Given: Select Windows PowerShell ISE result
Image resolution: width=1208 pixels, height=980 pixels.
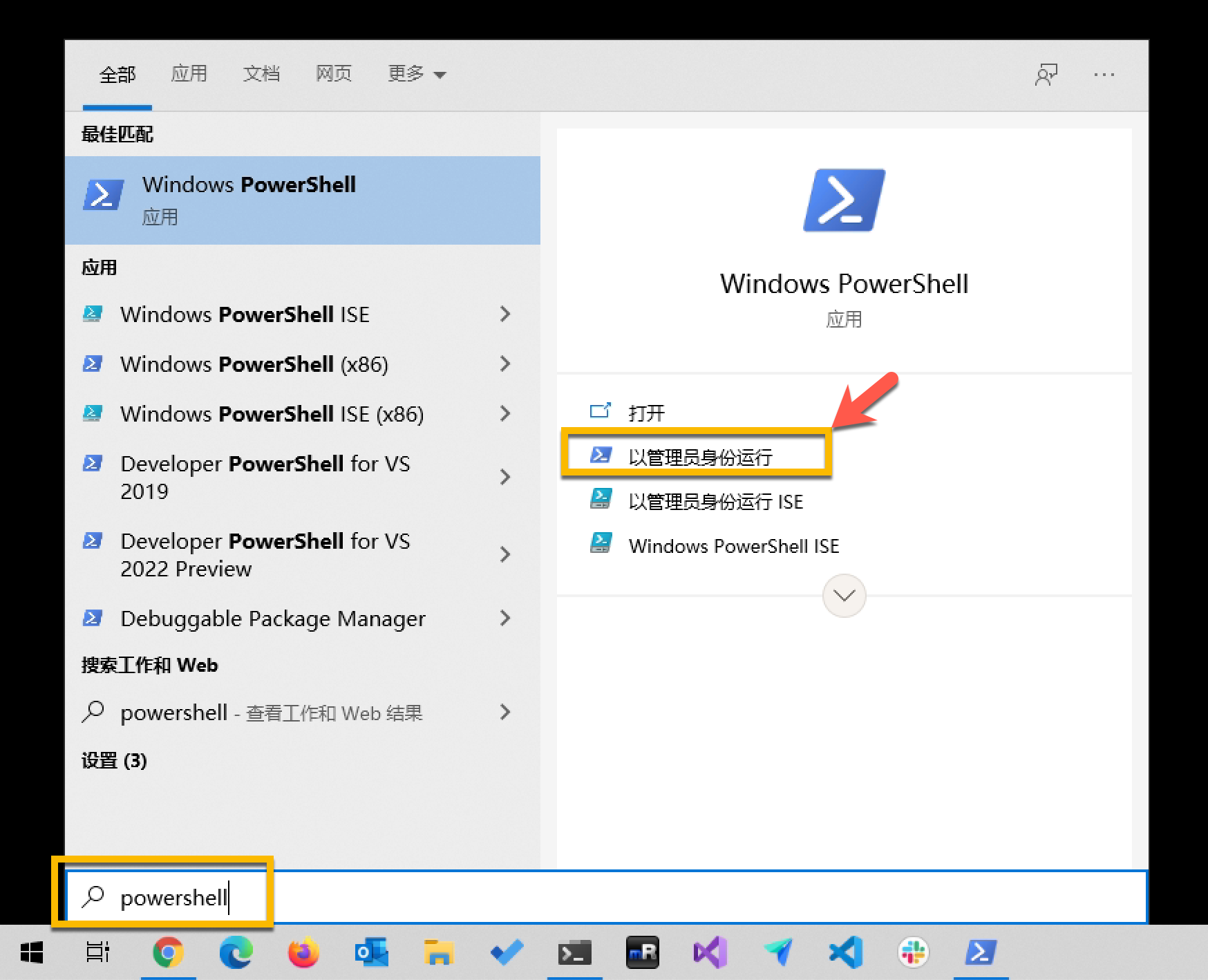Looking at the screenshot, I should click(x=303, y=314).
